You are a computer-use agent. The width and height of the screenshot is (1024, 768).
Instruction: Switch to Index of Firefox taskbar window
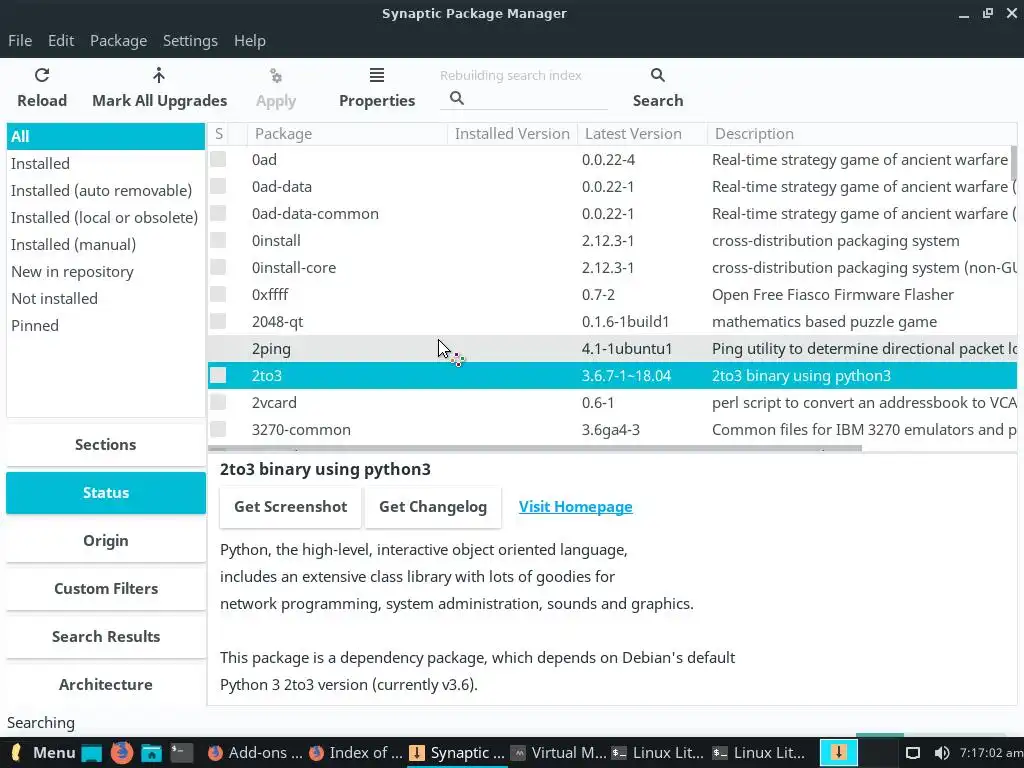tap(356, 753)
